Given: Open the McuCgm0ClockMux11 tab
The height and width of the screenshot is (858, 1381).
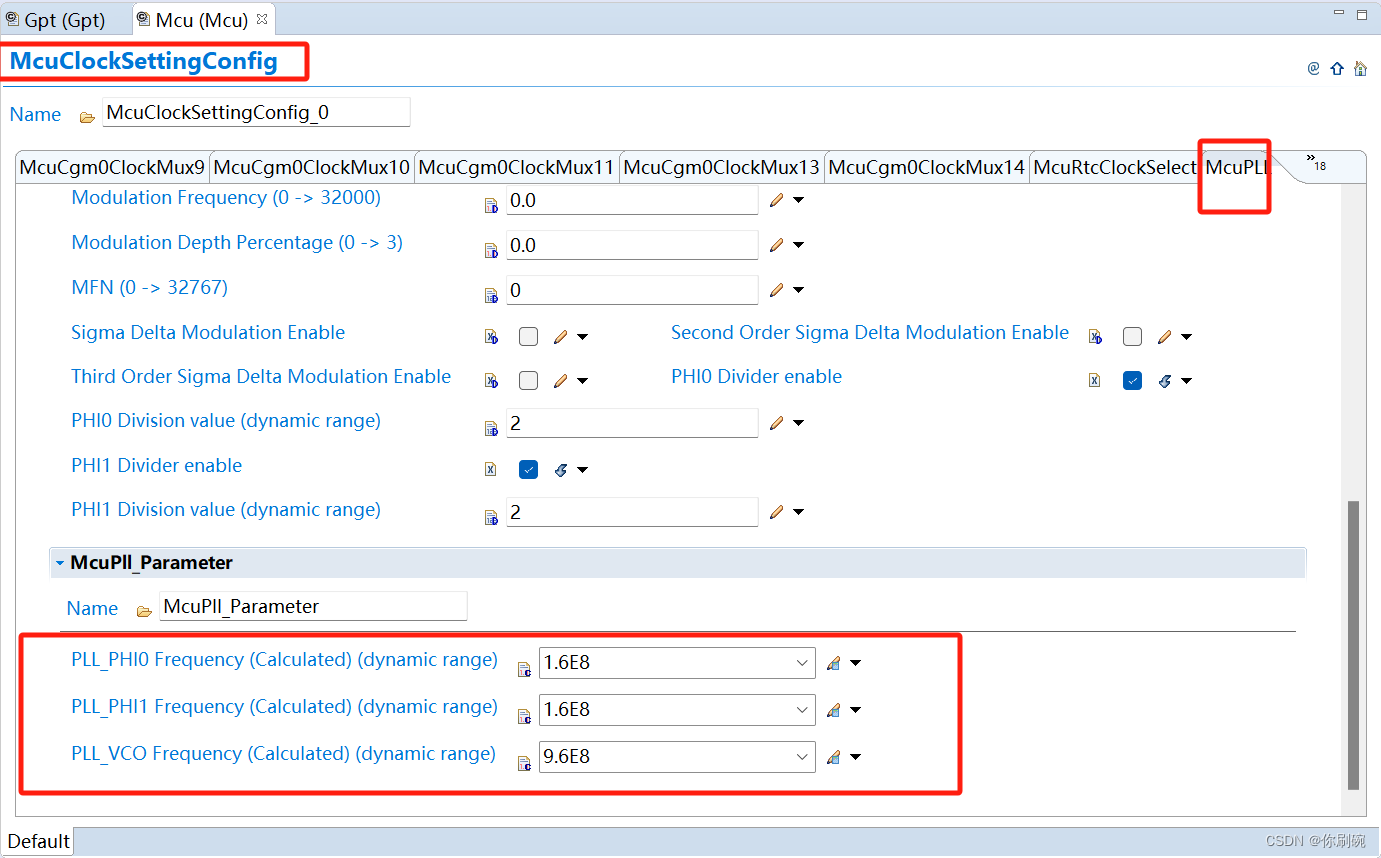Looking at the screenshot, I should click(x=516, y=167).
